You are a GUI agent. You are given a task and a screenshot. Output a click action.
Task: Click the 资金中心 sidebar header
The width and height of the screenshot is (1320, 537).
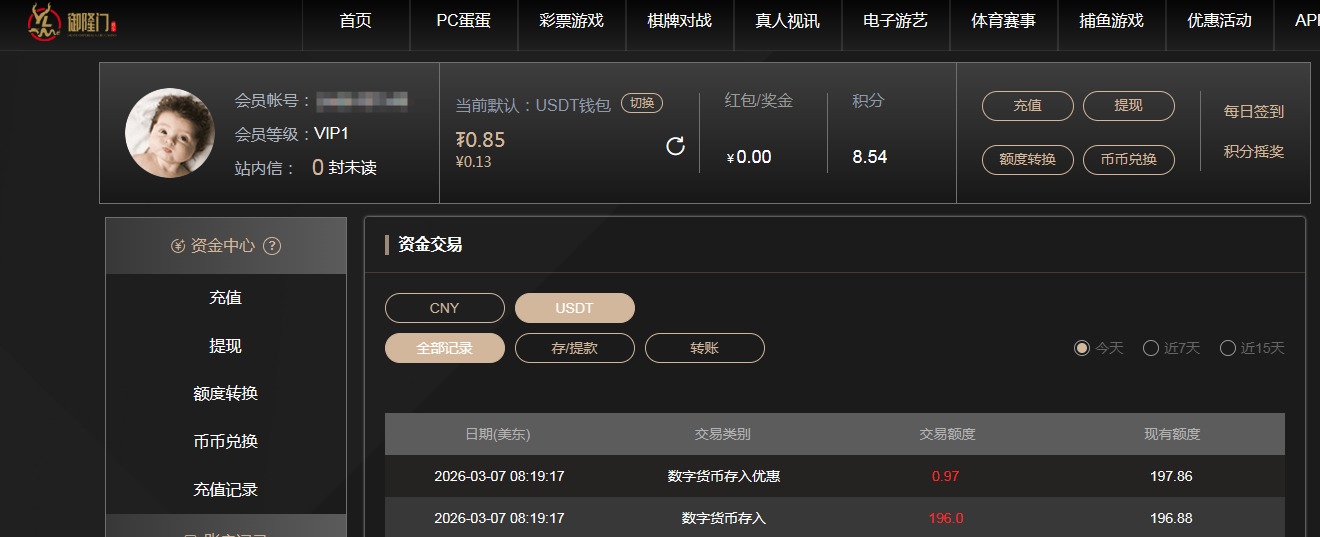226,246
